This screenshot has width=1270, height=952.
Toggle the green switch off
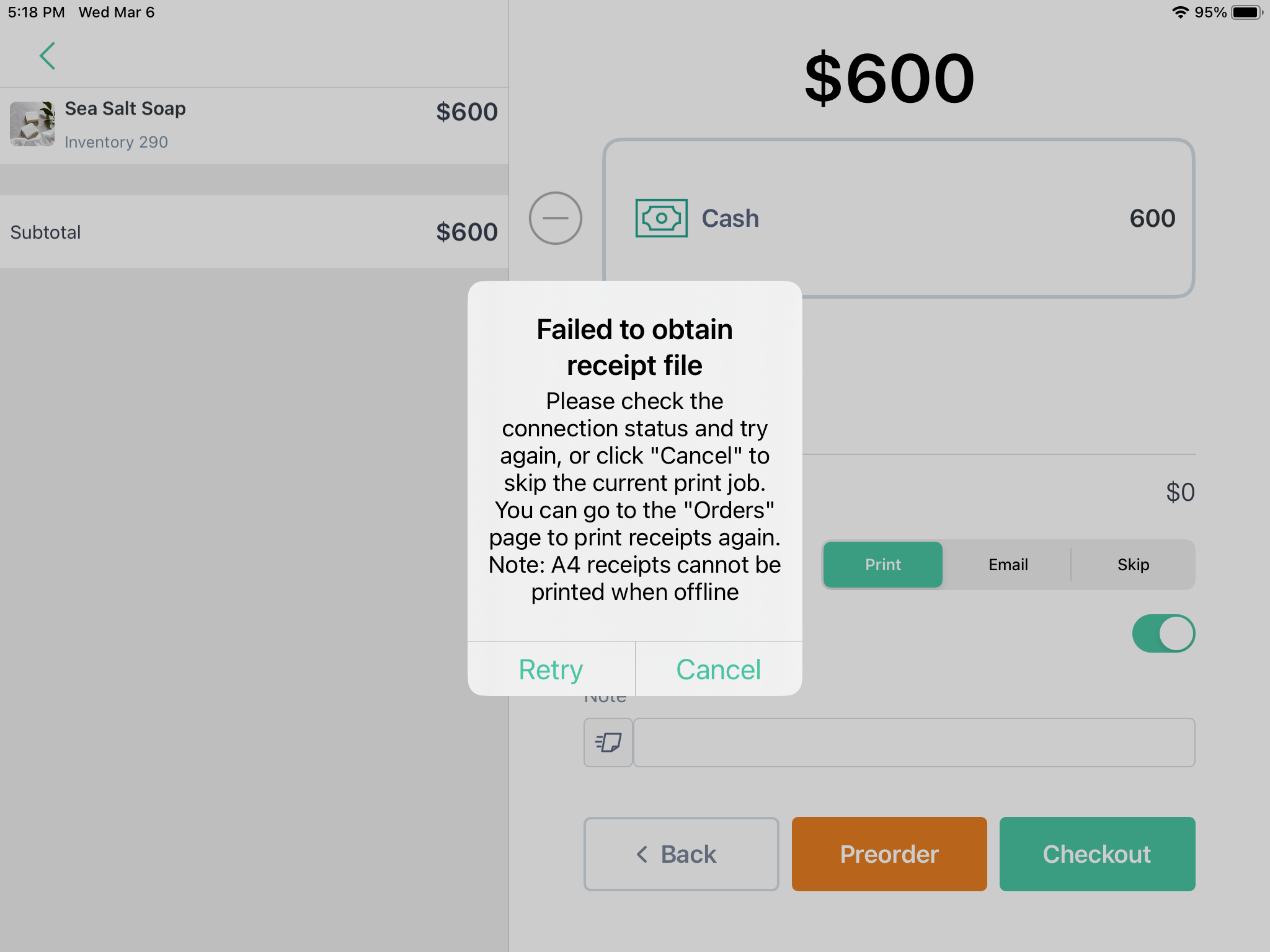point(1163,633)
